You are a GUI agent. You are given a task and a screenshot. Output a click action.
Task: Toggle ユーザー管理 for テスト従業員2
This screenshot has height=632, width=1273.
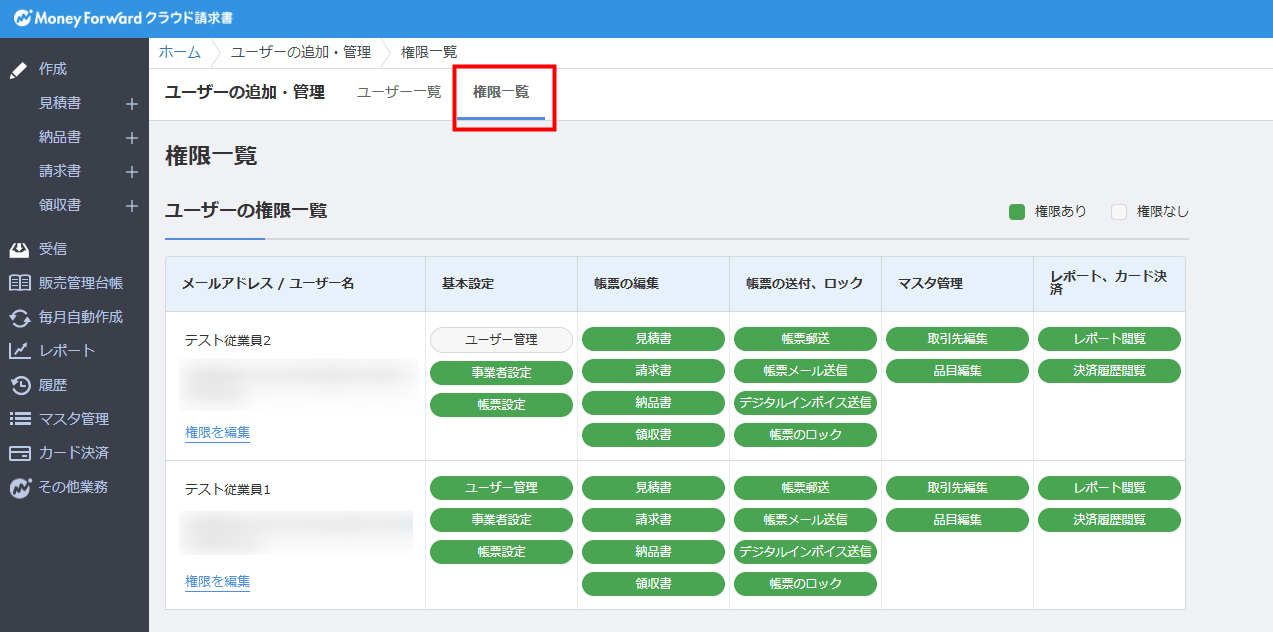coord(501,340)
